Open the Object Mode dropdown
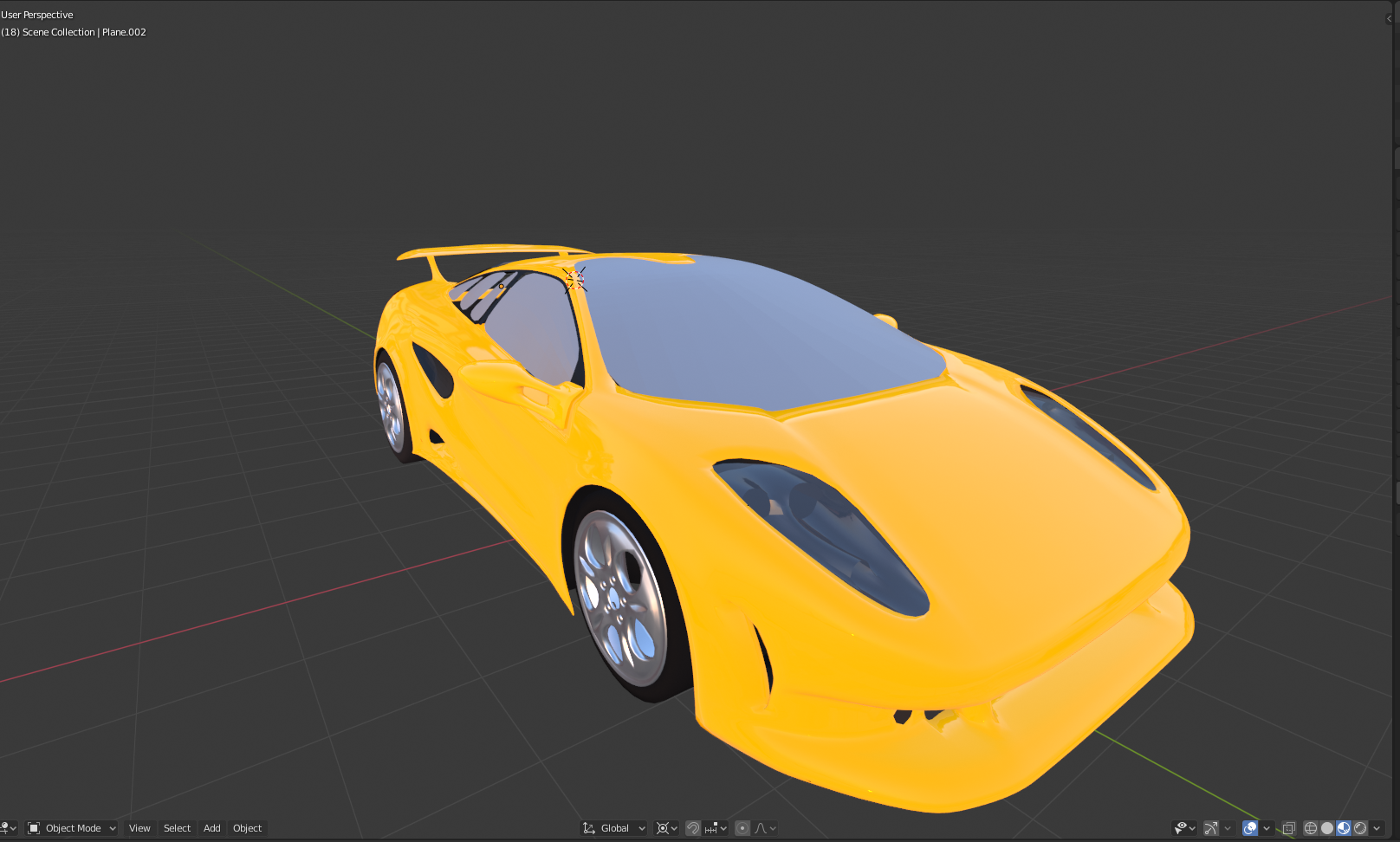The image size is (1400, 842). click(72, 828)
